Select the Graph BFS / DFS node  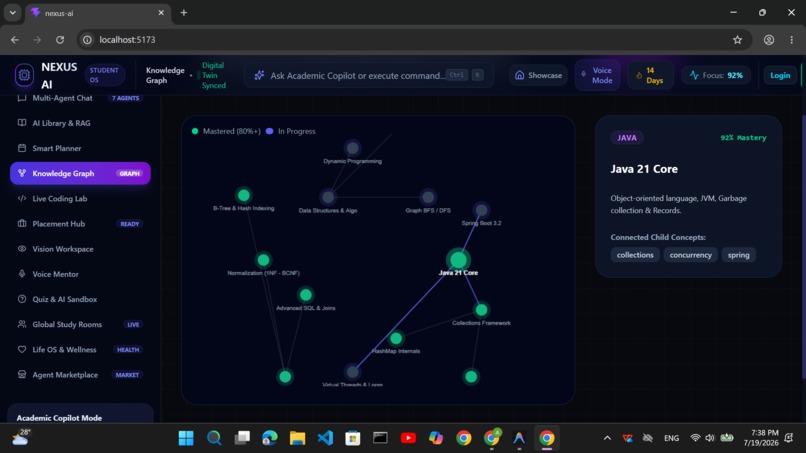pos(428,196)
